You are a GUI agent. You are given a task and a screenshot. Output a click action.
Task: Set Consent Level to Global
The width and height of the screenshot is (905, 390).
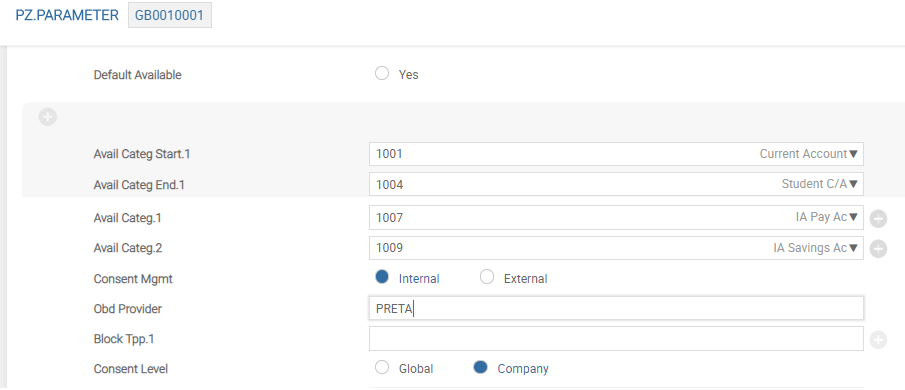pos(382,367)
